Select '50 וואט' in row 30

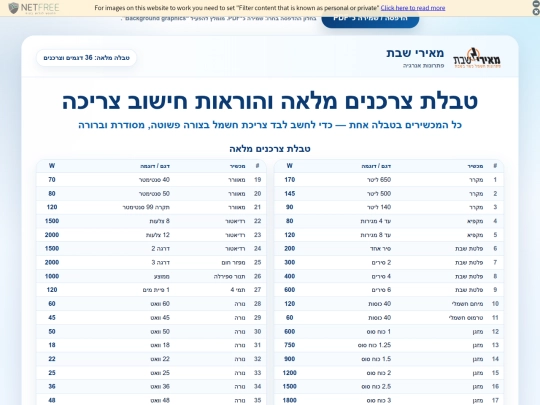[x=160, y=332]
